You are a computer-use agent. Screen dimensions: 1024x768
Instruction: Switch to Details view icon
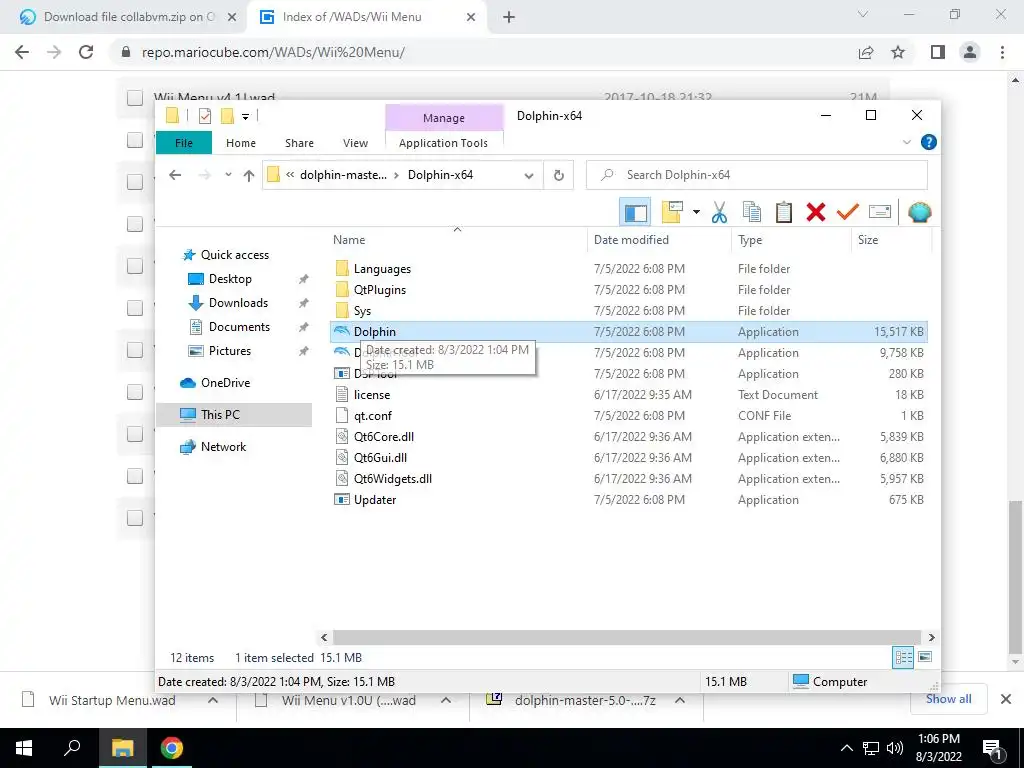(x=903, y=657)
